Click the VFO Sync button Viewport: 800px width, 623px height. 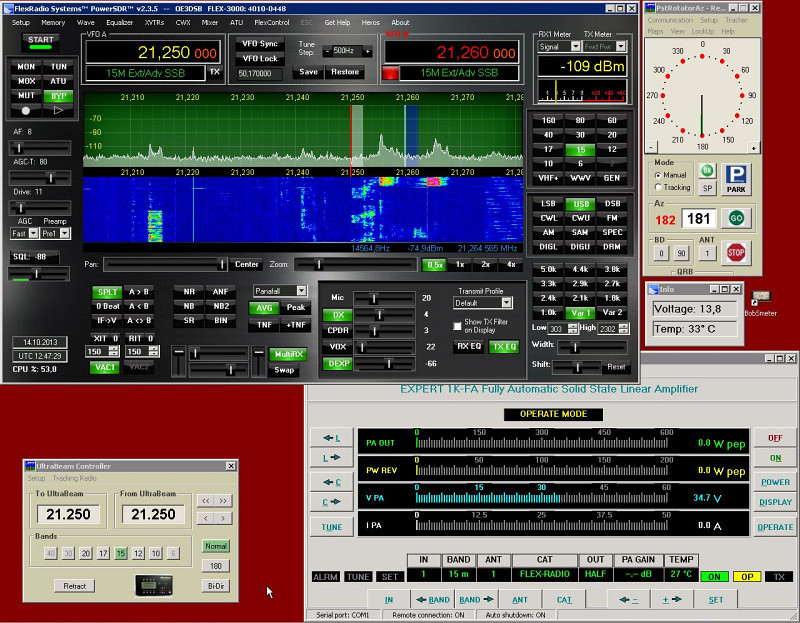tap(260, 44)
